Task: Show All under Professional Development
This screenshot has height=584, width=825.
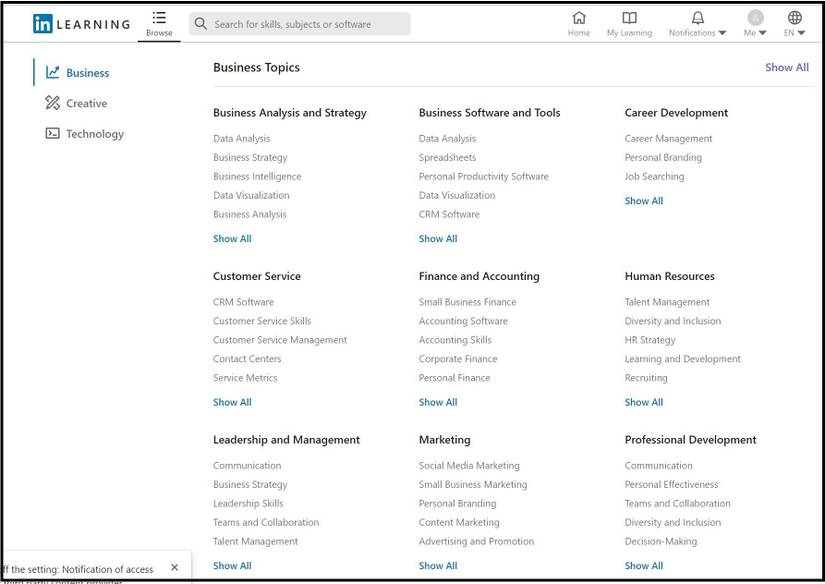Action: [643, 566]
